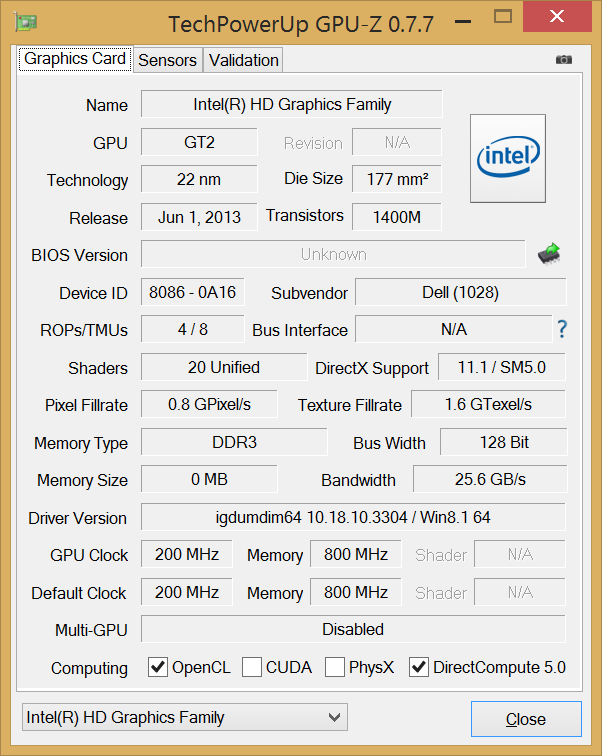Toggle the CUDA checkbox
The image size is (602, 756).
click(x=252, y=667)
